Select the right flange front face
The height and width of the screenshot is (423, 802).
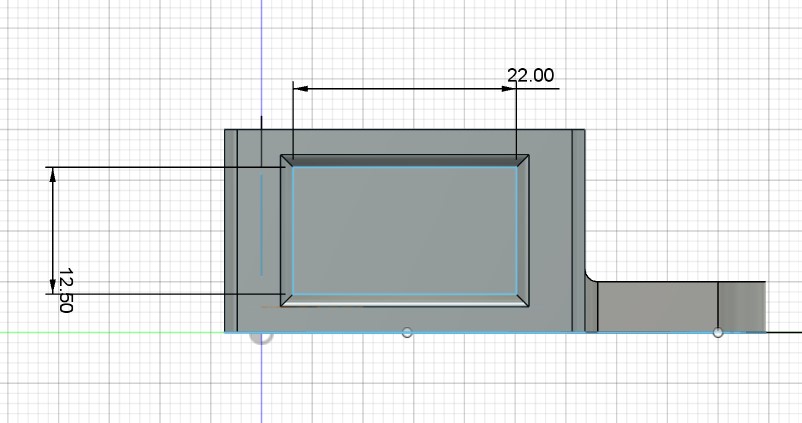tap(655, 306)
